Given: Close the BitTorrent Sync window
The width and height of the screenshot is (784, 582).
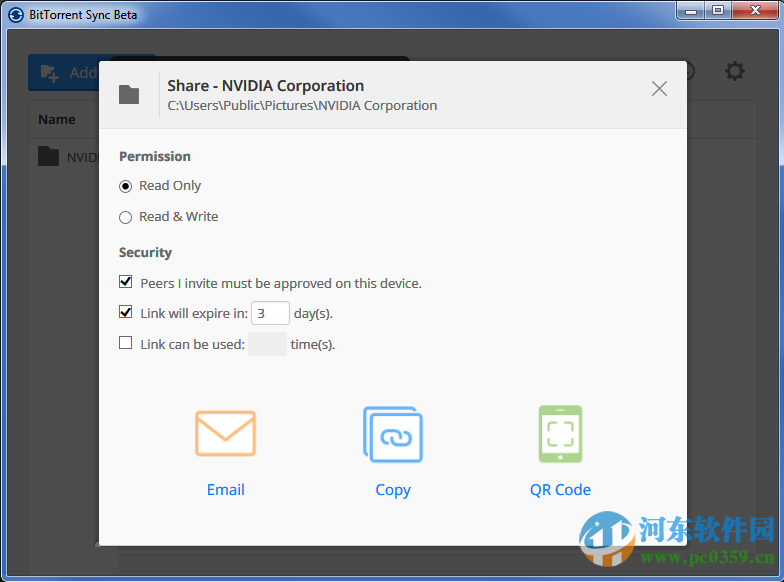Looking at the screenshot, I should [x=755, y=10].
